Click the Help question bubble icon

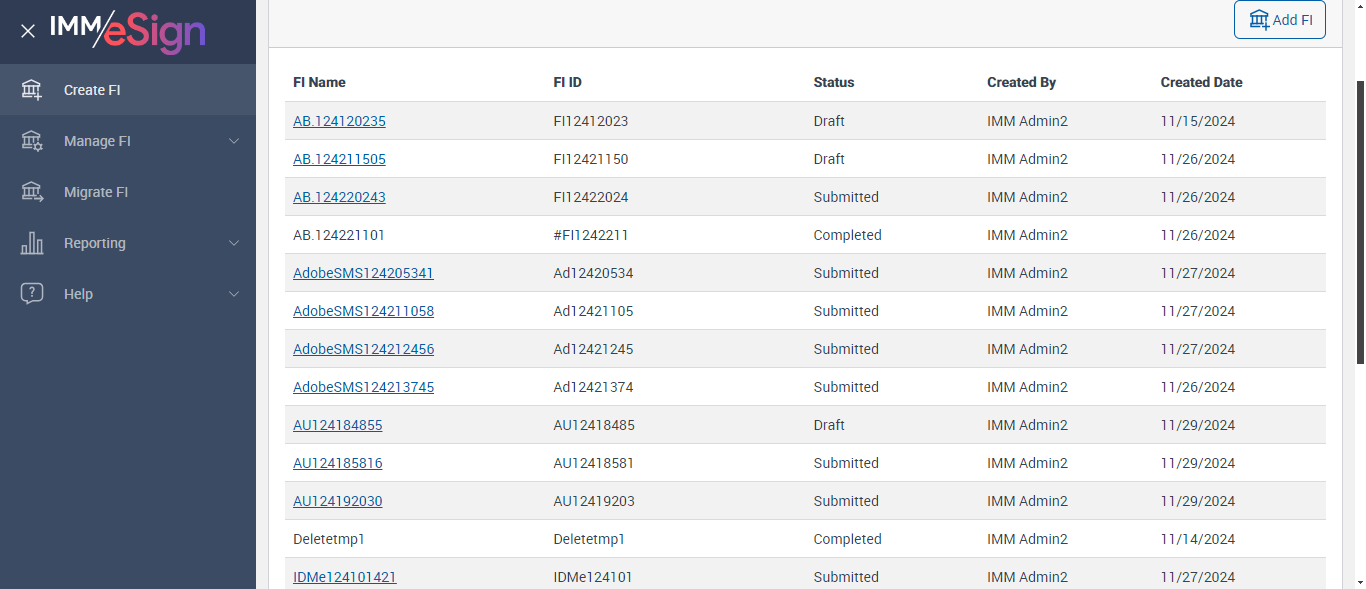pos(32,294)
